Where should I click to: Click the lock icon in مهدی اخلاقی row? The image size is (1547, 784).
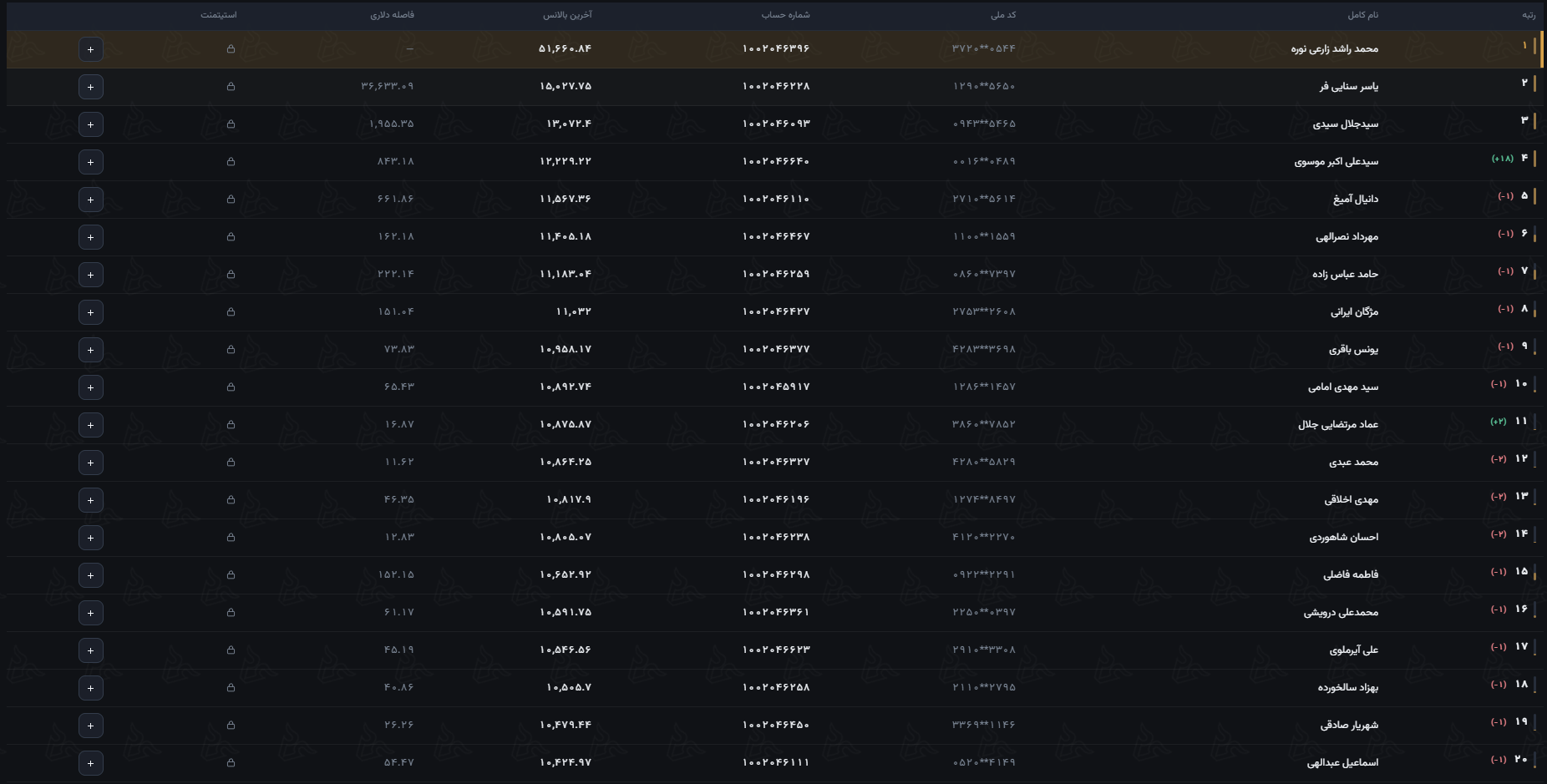[231, 500]
